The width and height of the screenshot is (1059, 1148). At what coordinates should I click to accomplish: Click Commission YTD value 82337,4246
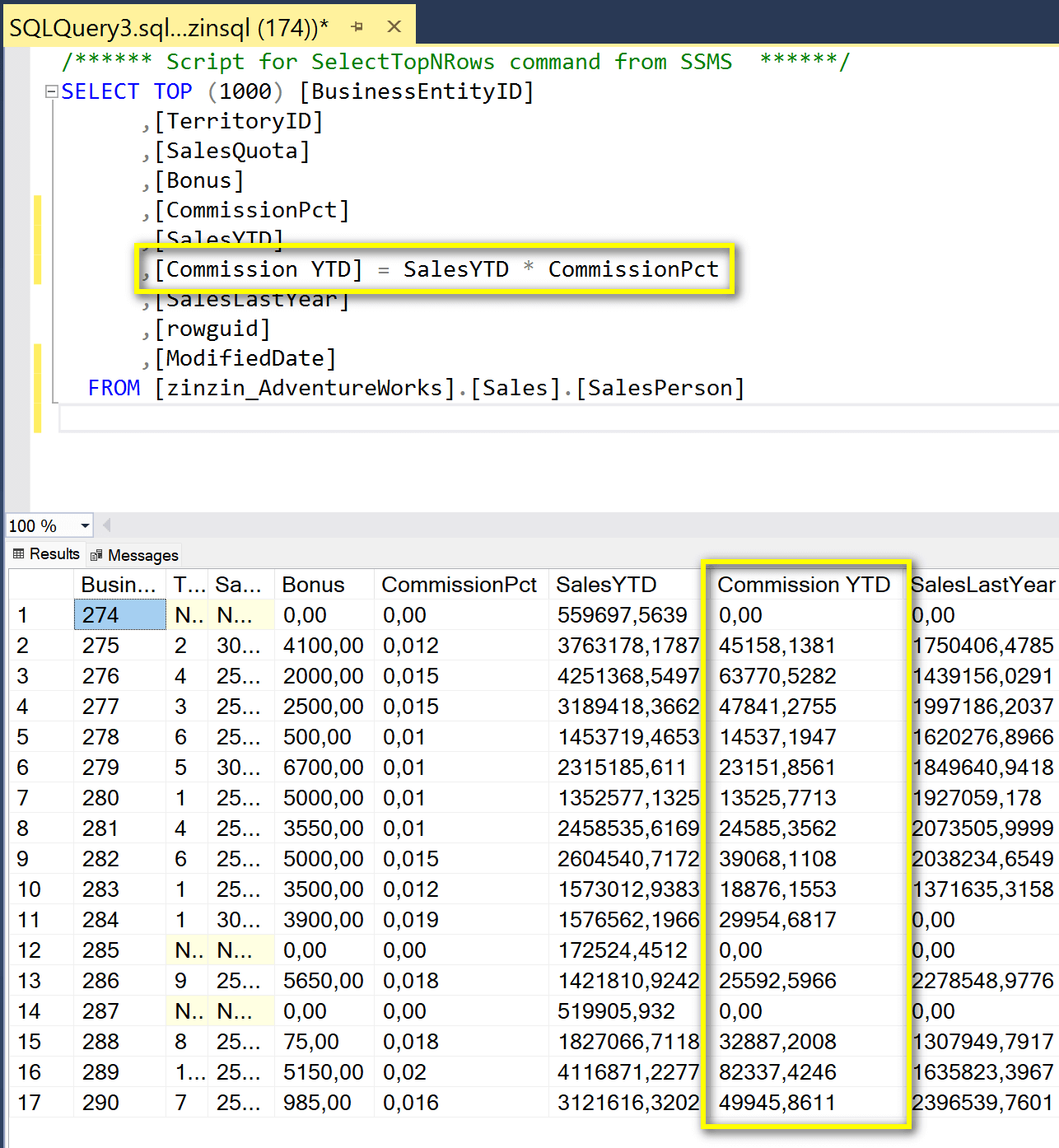777,1072
